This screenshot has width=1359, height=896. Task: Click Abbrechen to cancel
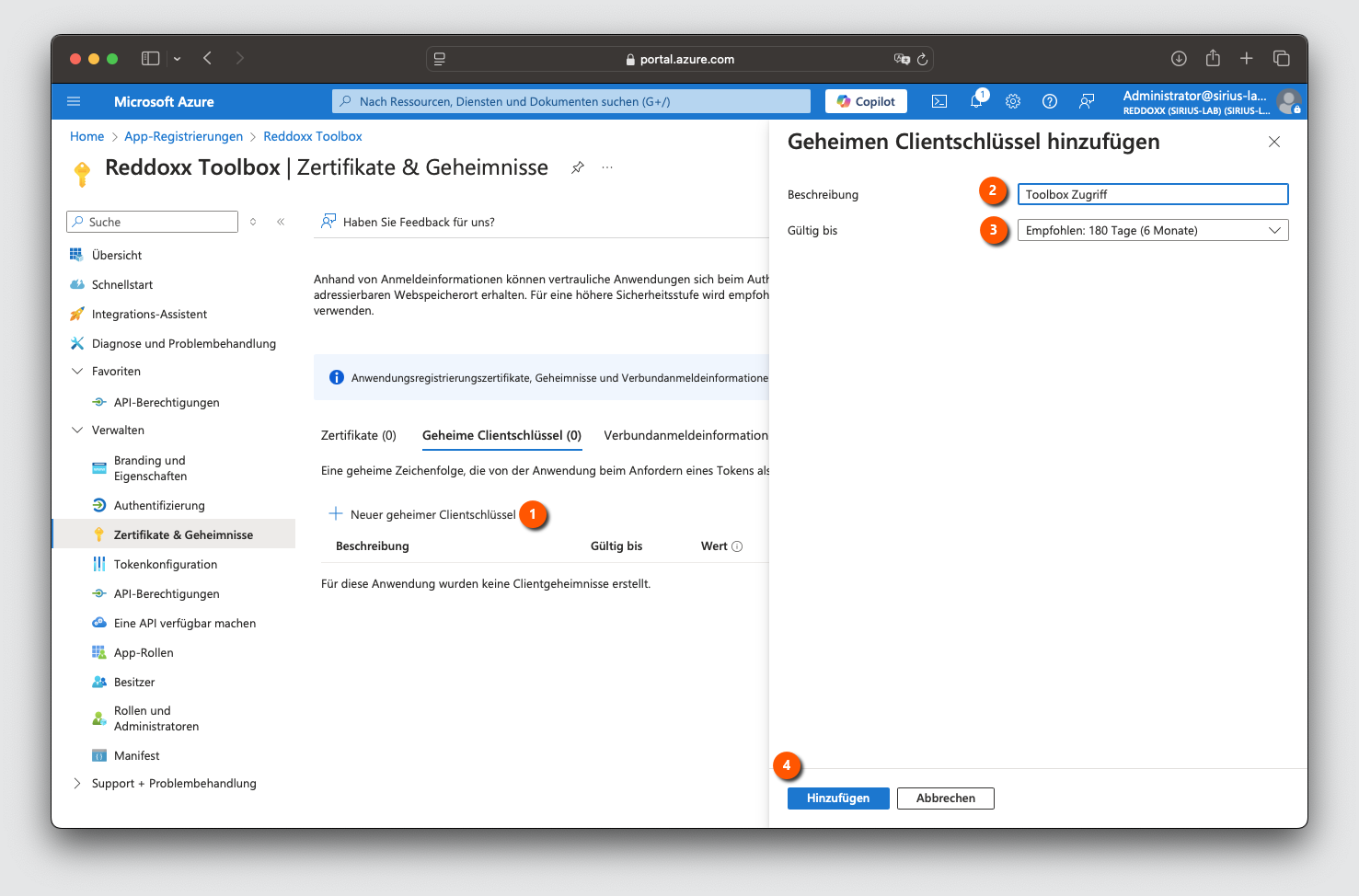click(946, 798)
